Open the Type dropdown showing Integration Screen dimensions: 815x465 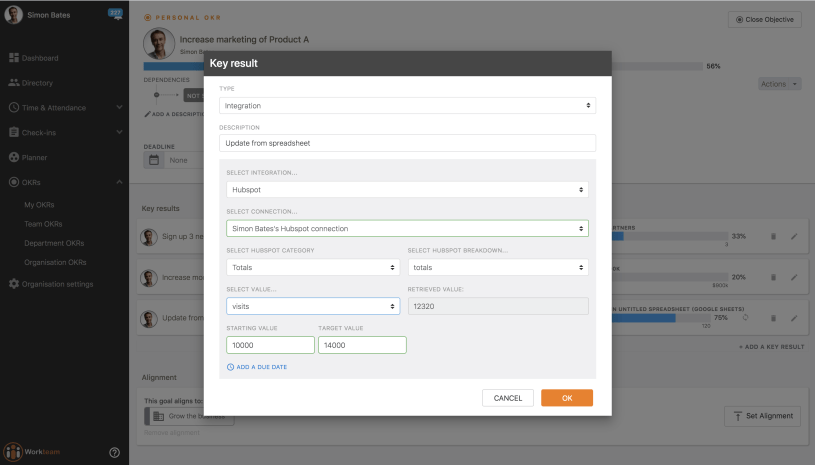click(407, 105)
